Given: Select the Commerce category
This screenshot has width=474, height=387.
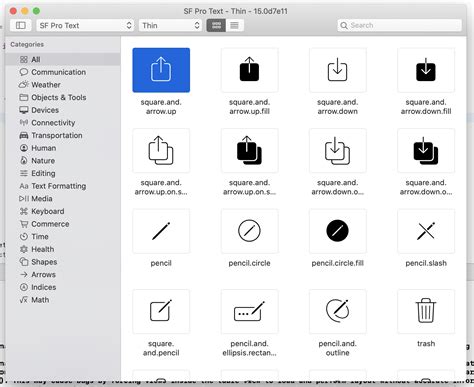Looking at the screenshot, I should pyautogui.click(x=63, y=224).
